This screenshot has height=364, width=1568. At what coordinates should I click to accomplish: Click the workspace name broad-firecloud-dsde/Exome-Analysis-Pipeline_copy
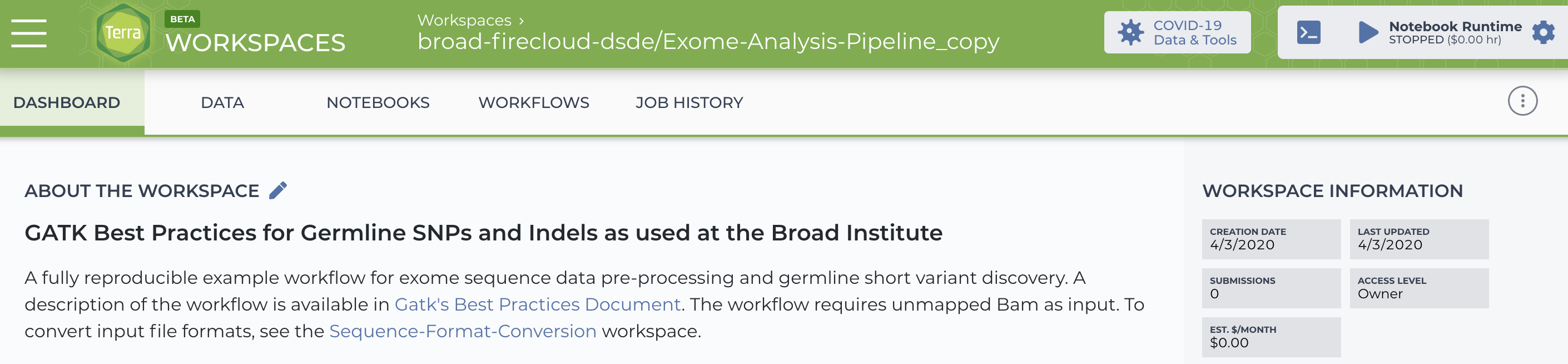[708, 41]
